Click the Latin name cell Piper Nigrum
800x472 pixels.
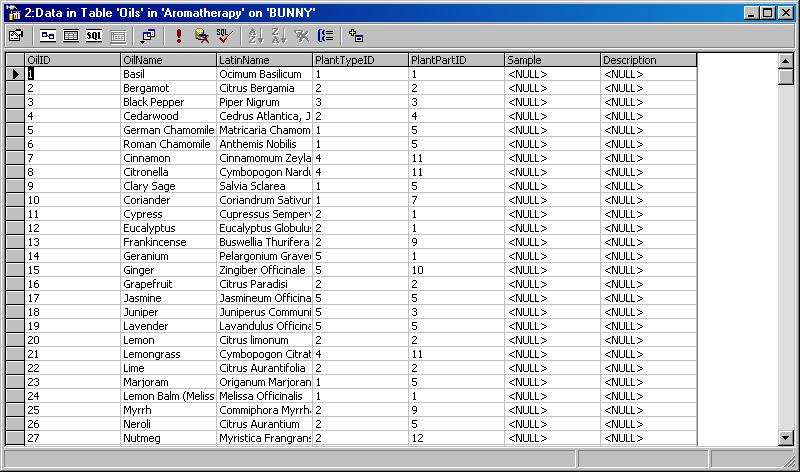(x=264, y=102)
